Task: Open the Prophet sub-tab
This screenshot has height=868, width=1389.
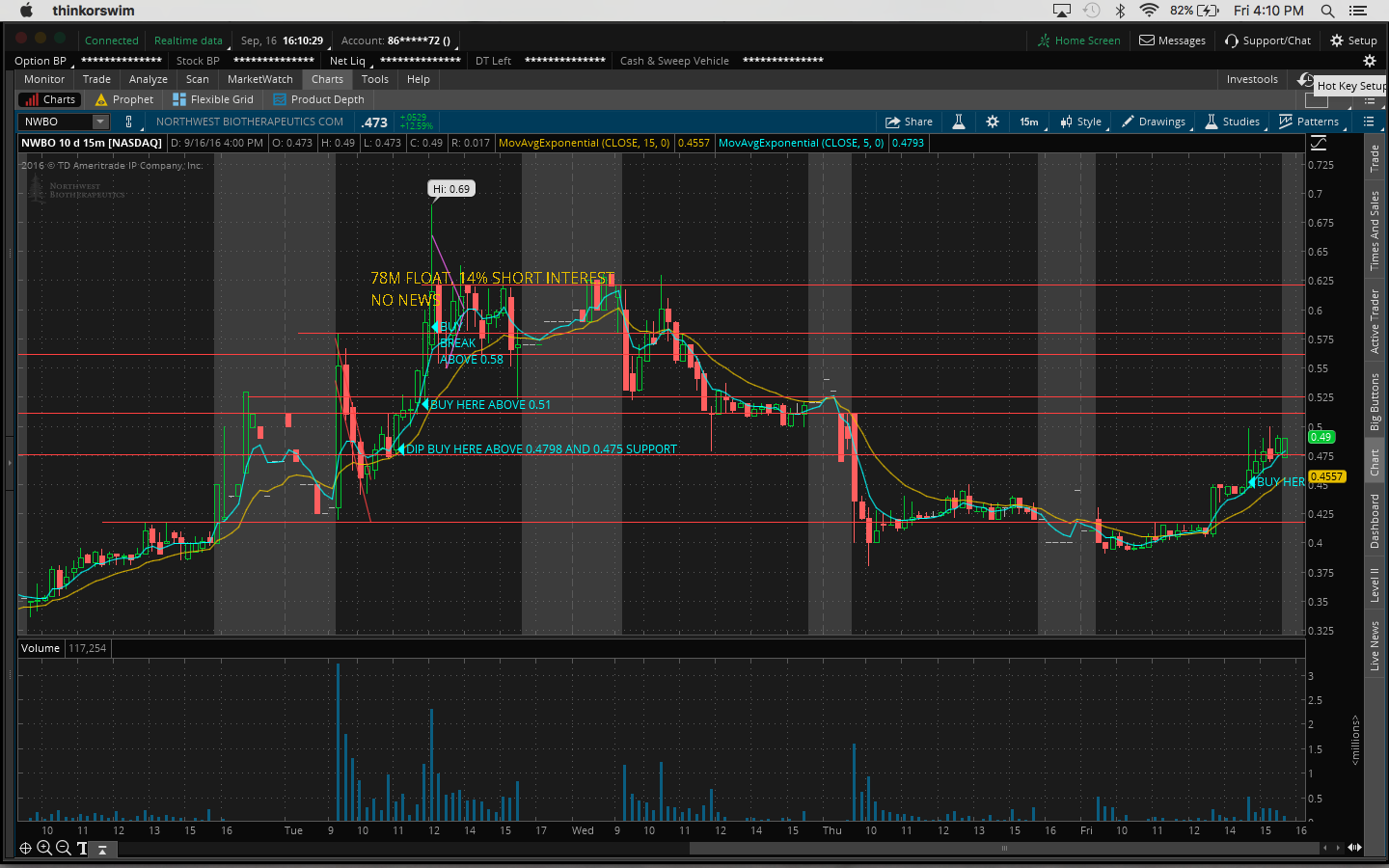Action: pos(123,99)
